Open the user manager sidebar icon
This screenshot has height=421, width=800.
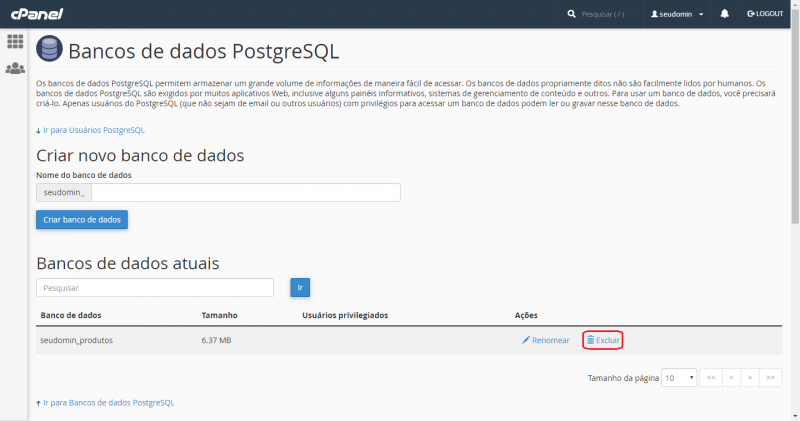click(x=15, y=68)
